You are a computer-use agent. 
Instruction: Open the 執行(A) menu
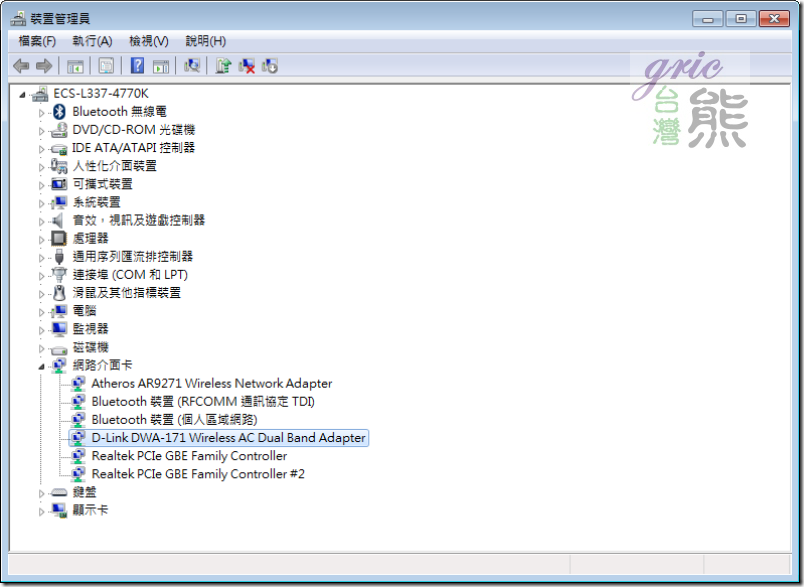click(x=92, y=41)
